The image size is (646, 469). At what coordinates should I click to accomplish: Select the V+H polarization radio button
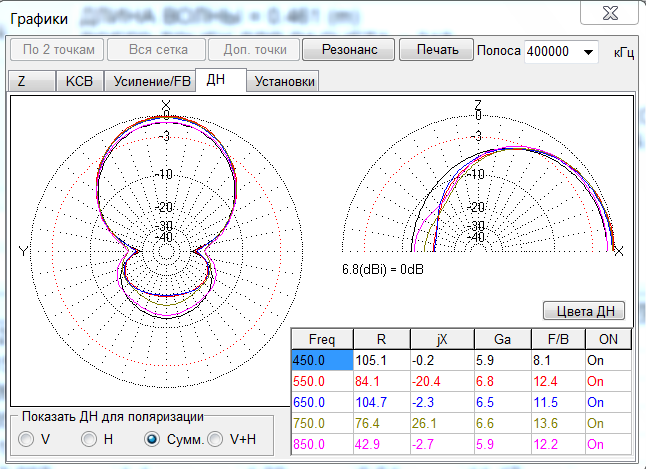(215, 438)
